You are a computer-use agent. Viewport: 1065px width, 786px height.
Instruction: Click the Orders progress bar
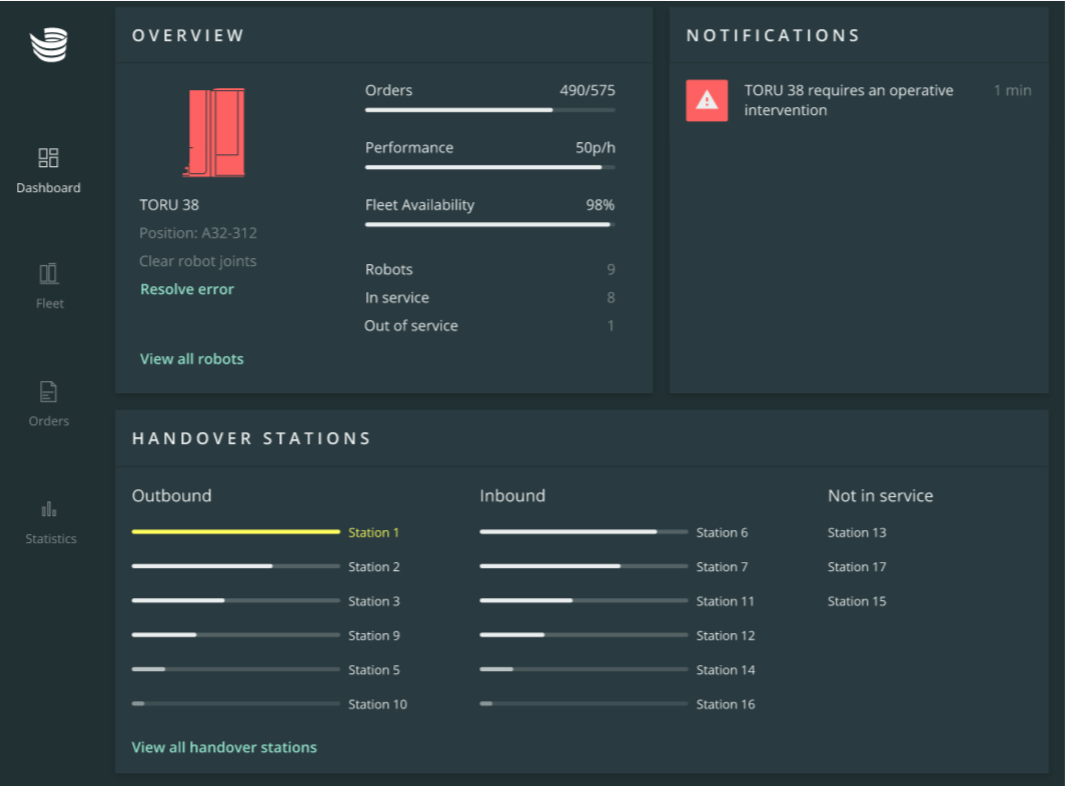point(489,110)
